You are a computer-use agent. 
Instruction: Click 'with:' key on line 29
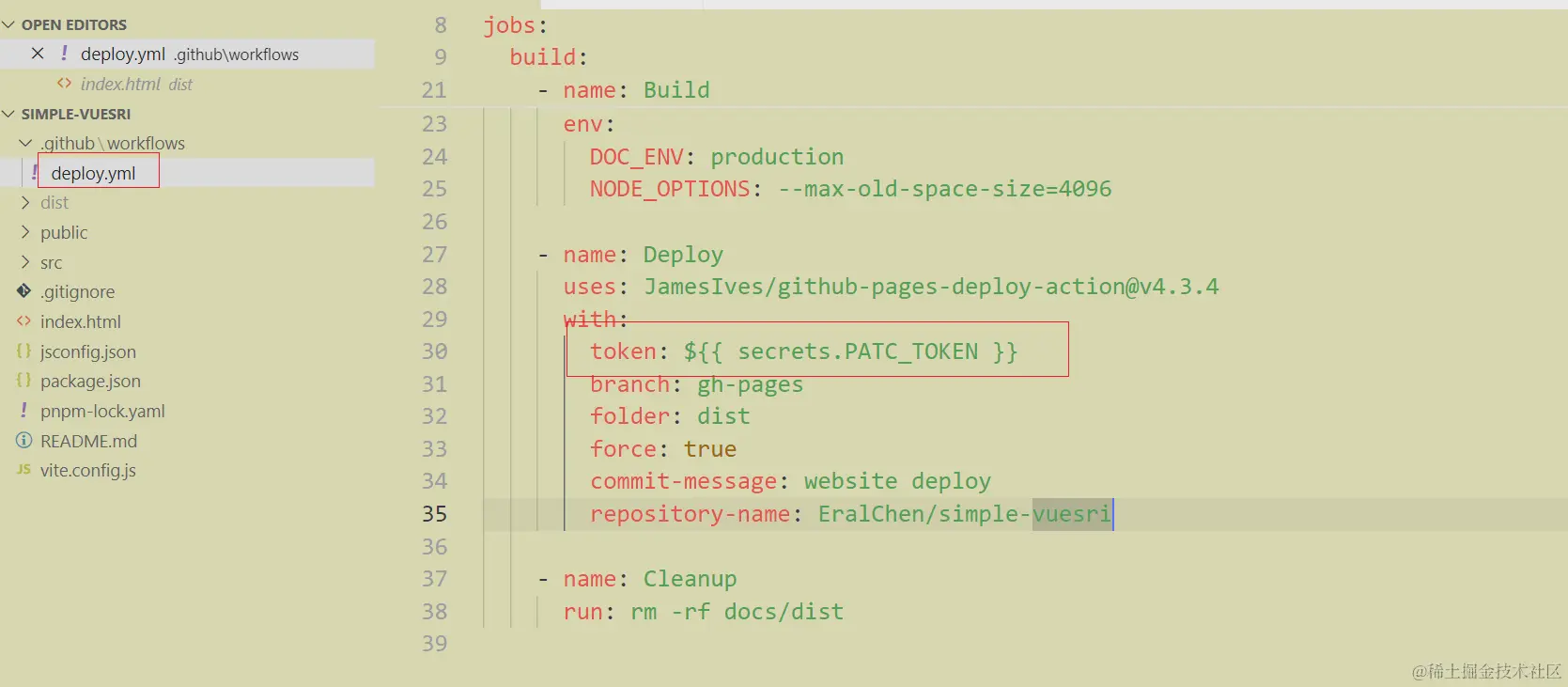pyautogui.click(x=596, y=320)
